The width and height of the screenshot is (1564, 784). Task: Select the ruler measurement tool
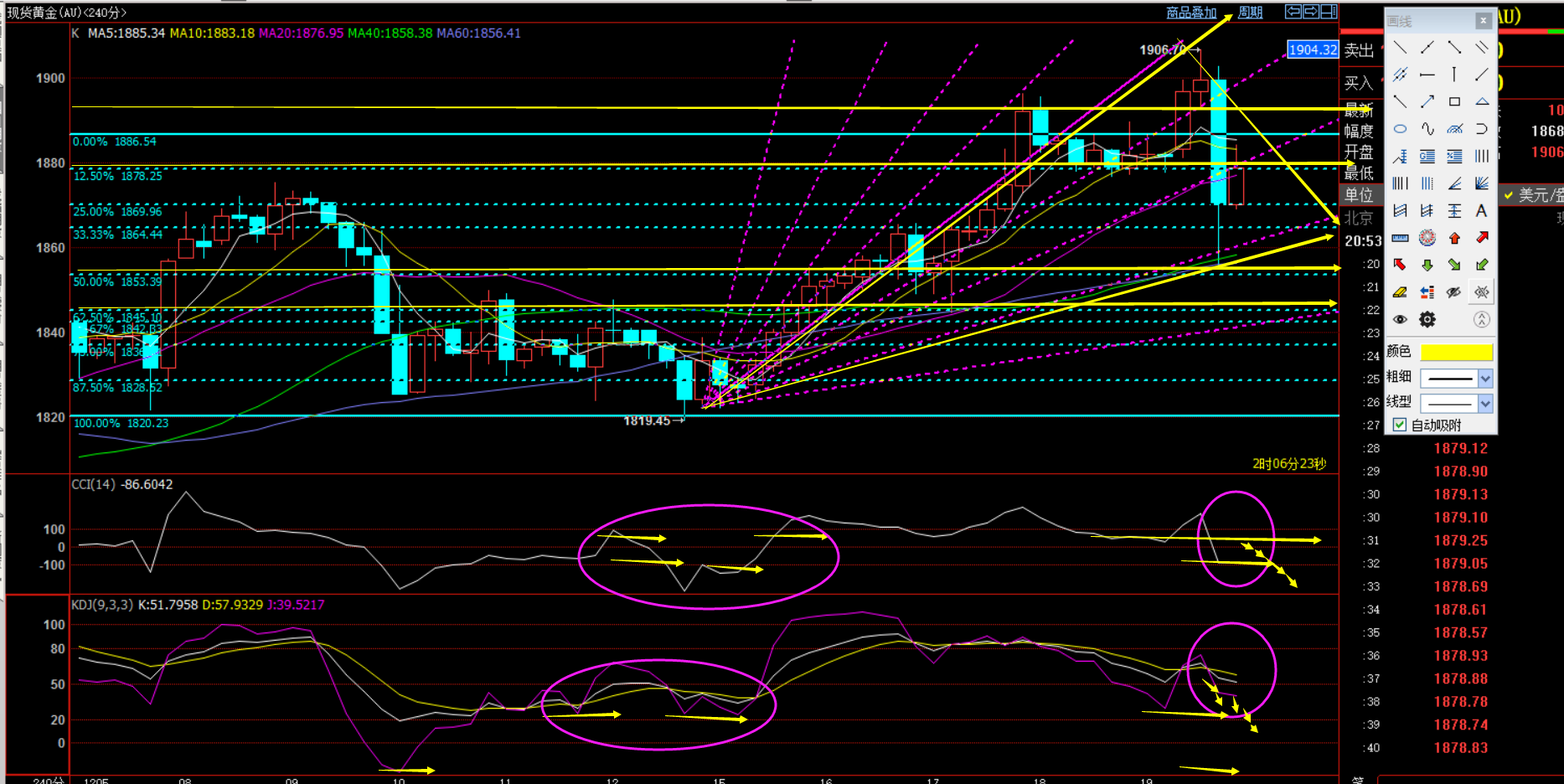point(1400,238)
